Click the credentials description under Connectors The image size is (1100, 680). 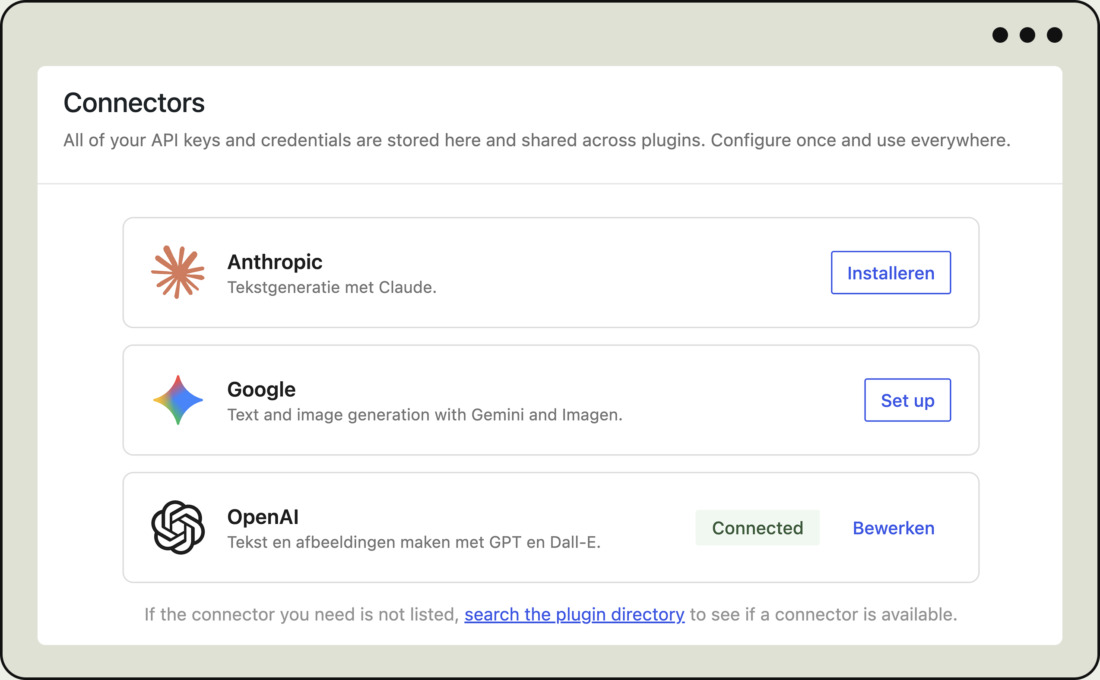[x=537, y=140]
